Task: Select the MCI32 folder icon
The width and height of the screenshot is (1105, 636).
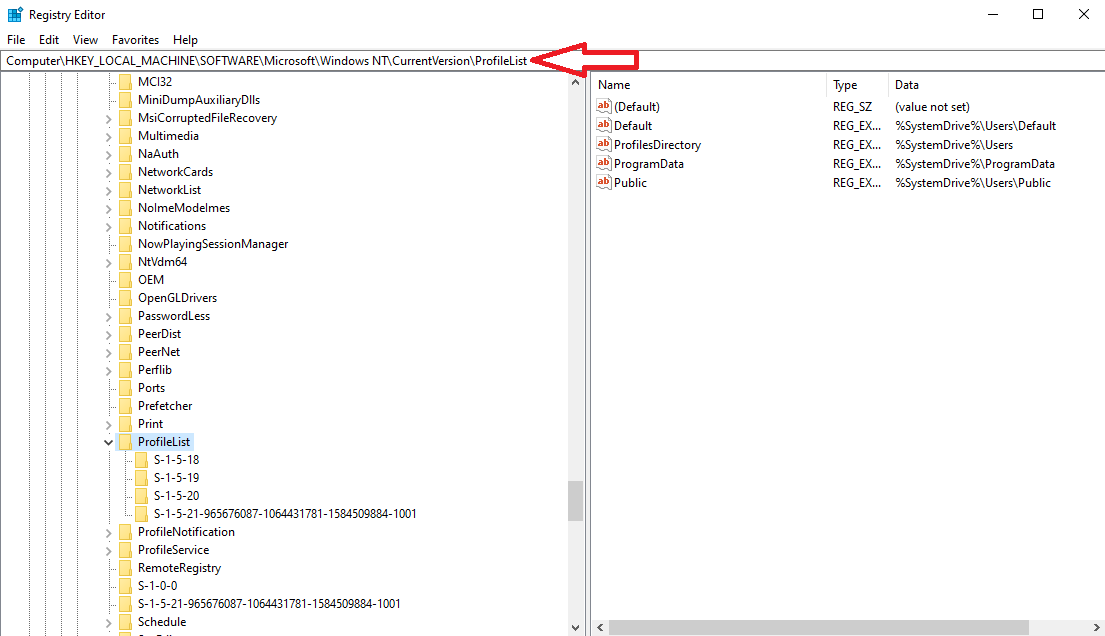Action: click(125, 82)
